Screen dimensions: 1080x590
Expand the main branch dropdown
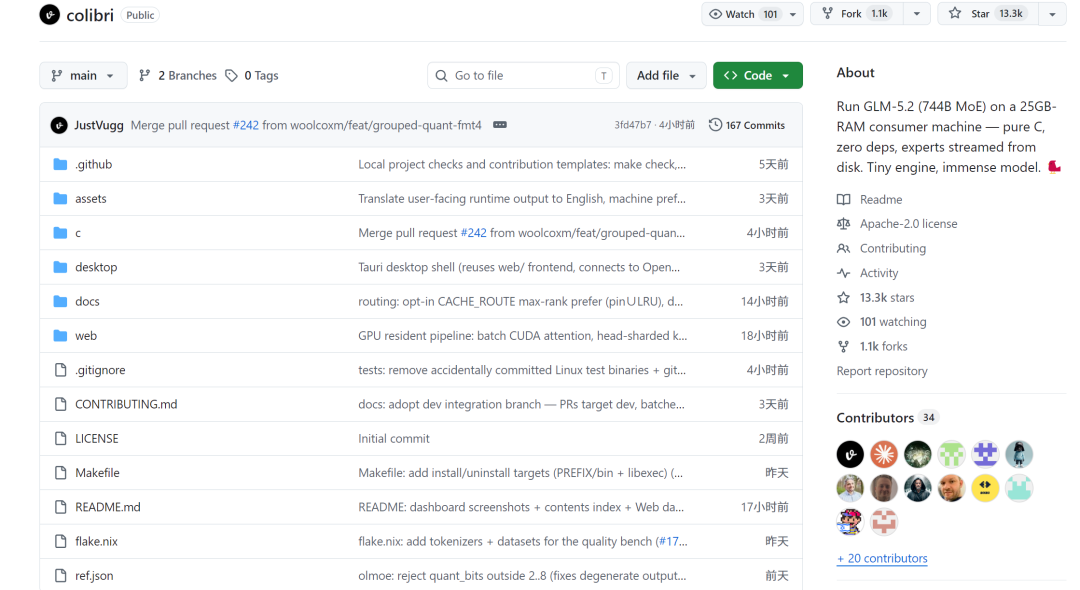[83, 76]
